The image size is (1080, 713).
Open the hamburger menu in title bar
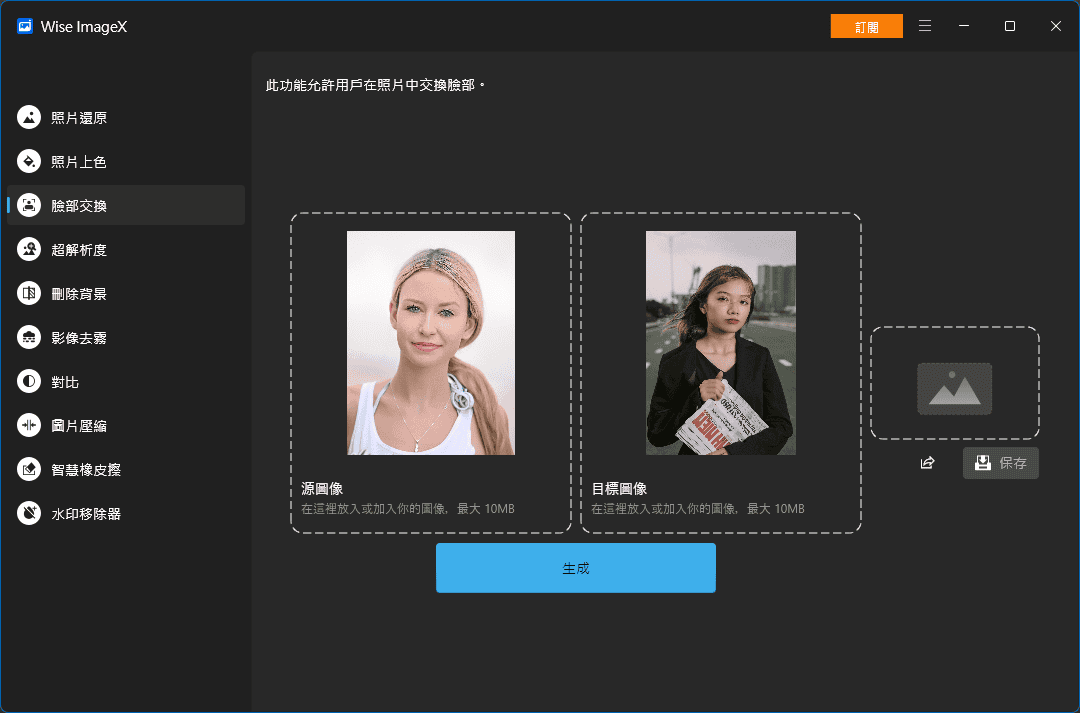(x=925, y=26)
